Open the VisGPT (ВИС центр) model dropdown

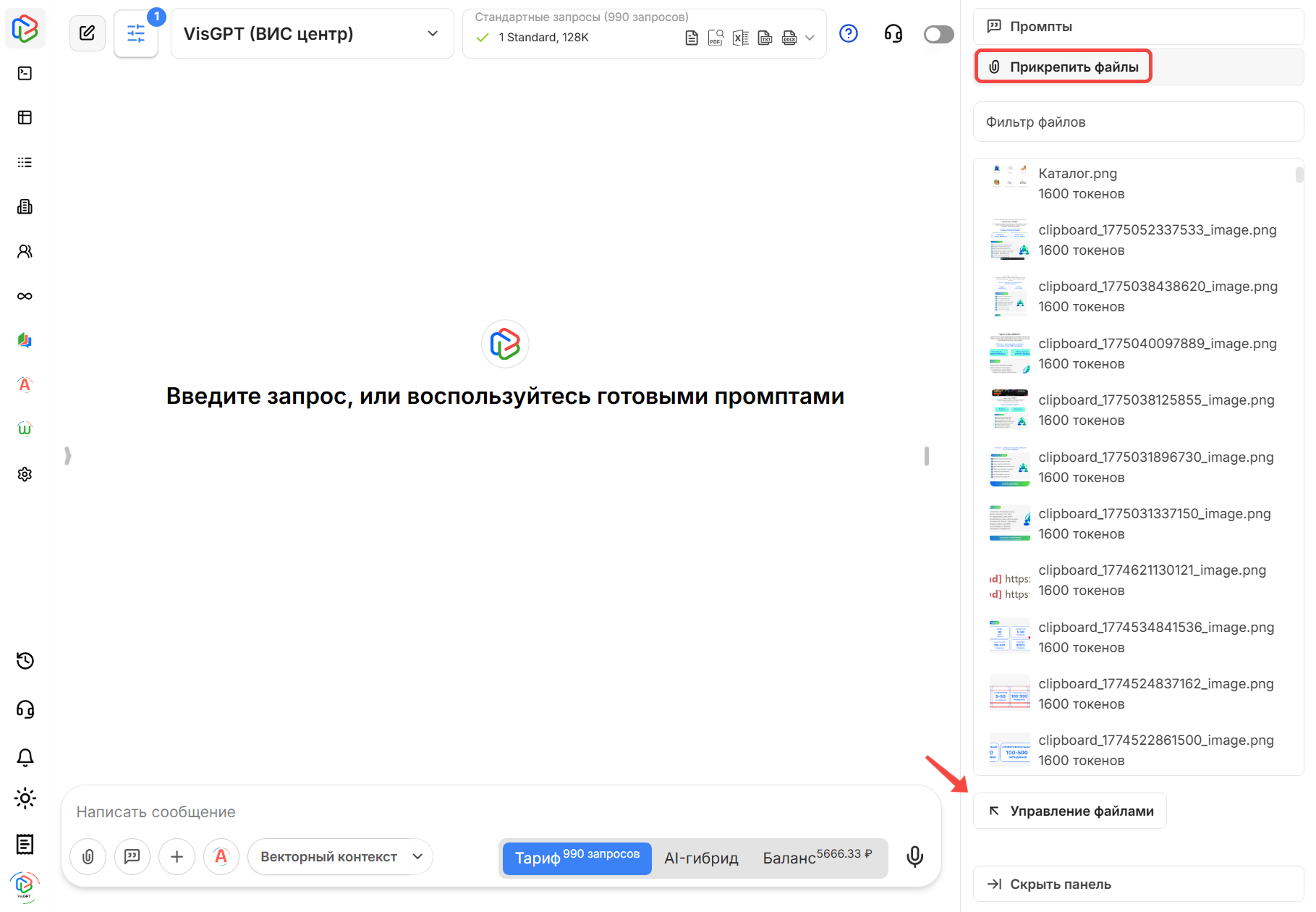click(311, 33)
